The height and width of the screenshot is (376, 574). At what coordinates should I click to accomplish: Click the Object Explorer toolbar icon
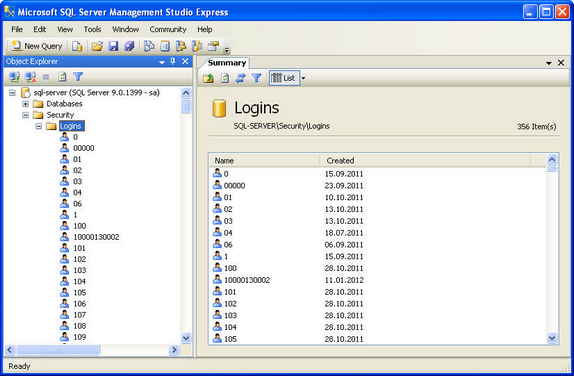coord(181,46)
